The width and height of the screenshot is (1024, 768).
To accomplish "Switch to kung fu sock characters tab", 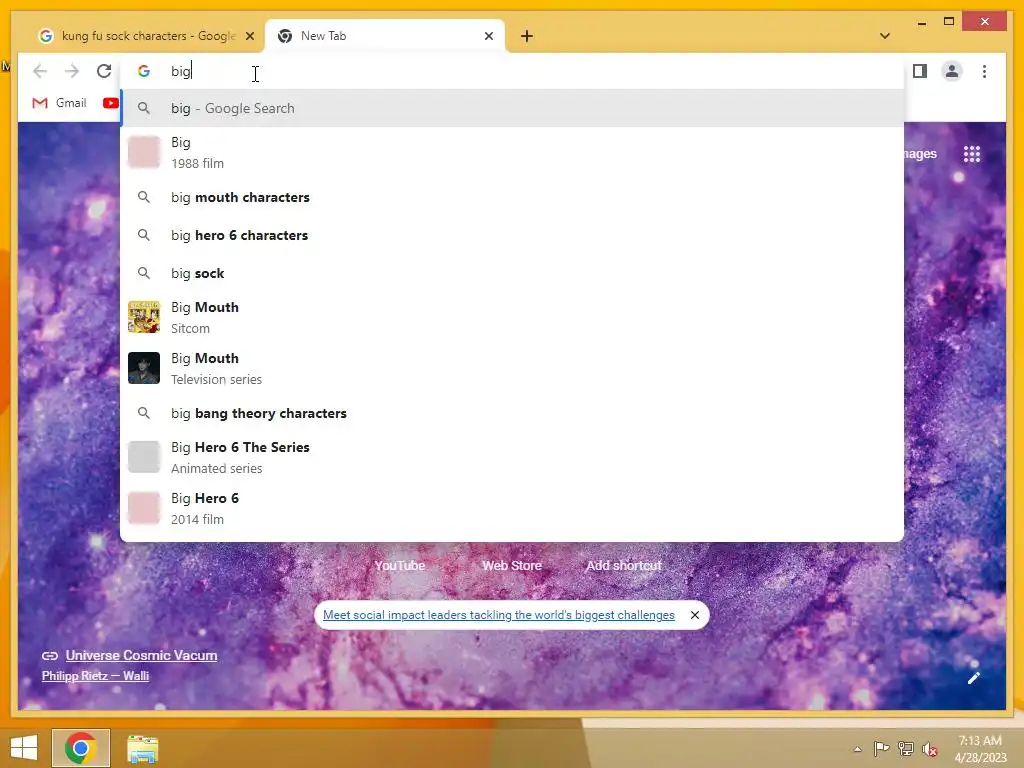I will tap(142, 36).
